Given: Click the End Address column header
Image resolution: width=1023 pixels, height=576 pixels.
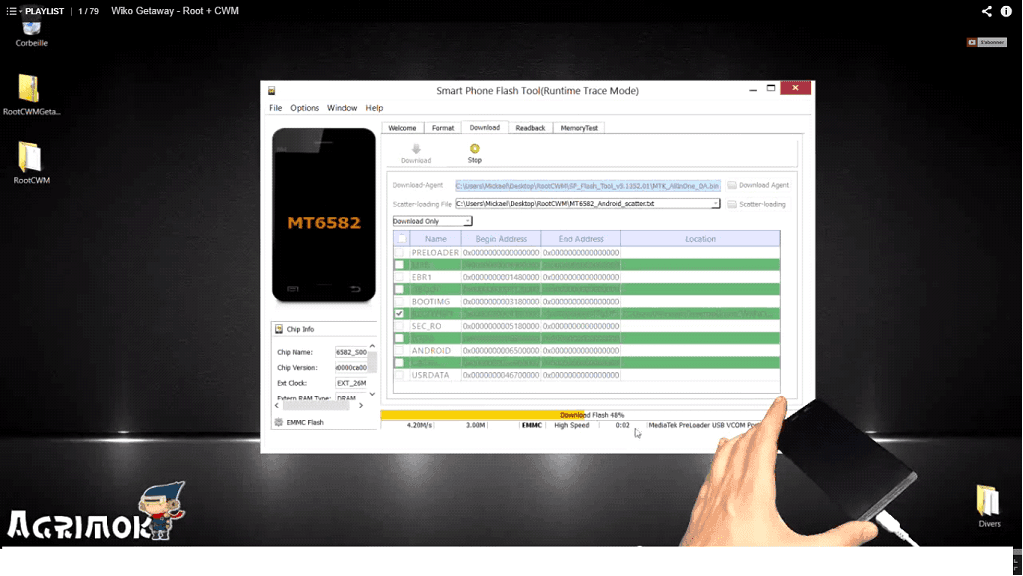Looking at the screenshot, I should 581,239.
